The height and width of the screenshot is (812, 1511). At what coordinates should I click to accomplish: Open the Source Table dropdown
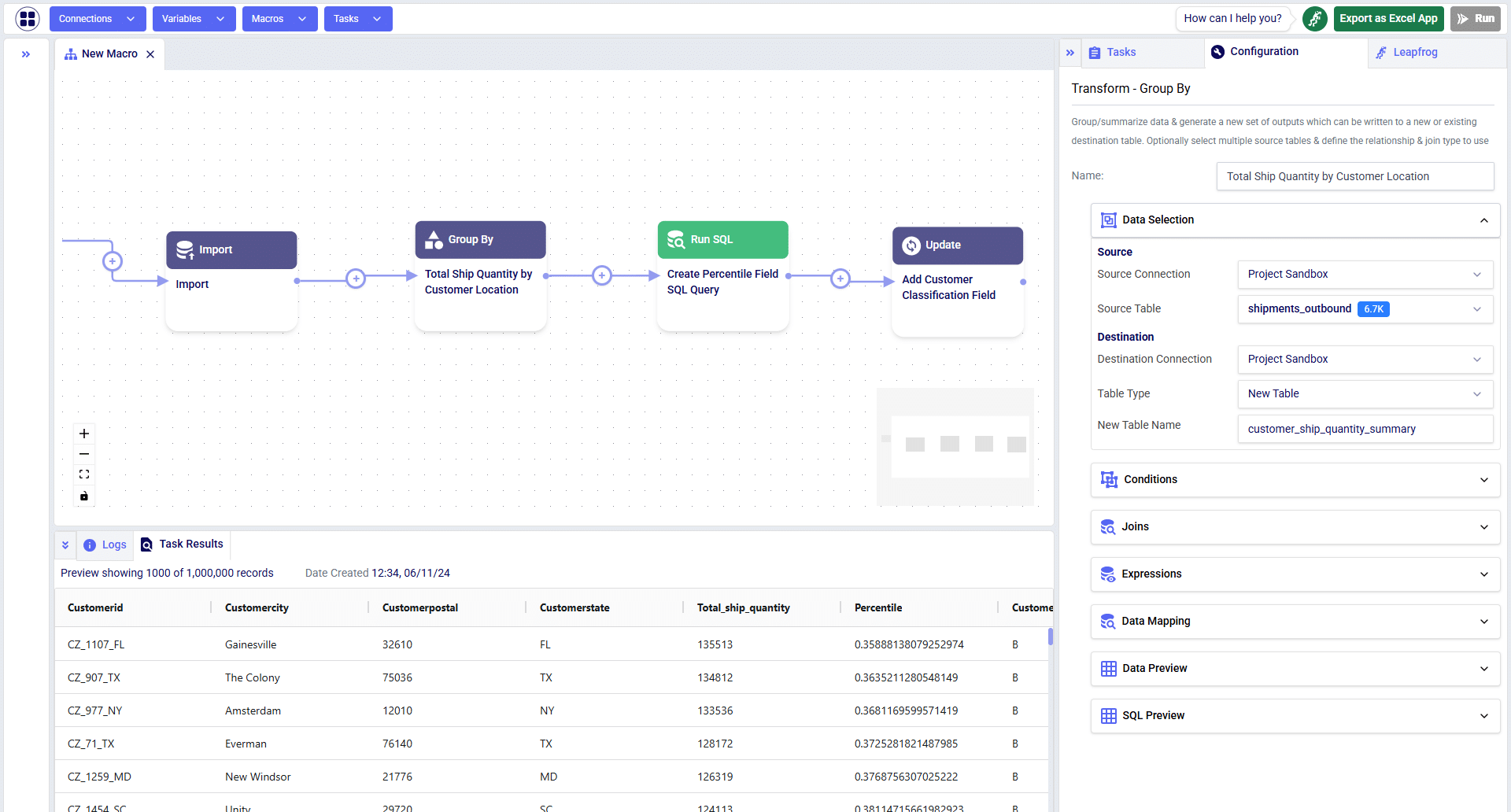click(x=1365, y=308)
